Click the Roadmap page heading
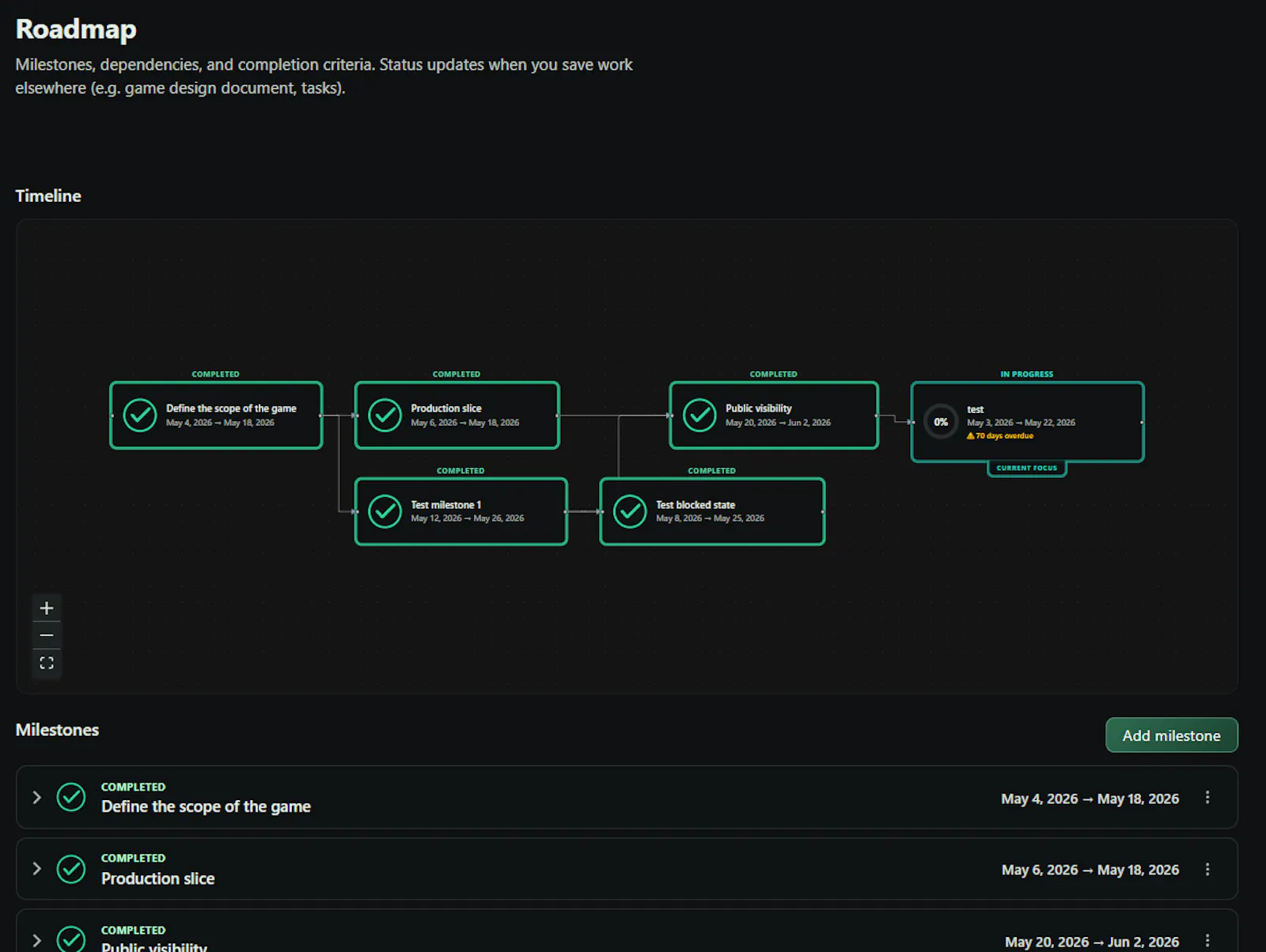 tap(76, 29)
